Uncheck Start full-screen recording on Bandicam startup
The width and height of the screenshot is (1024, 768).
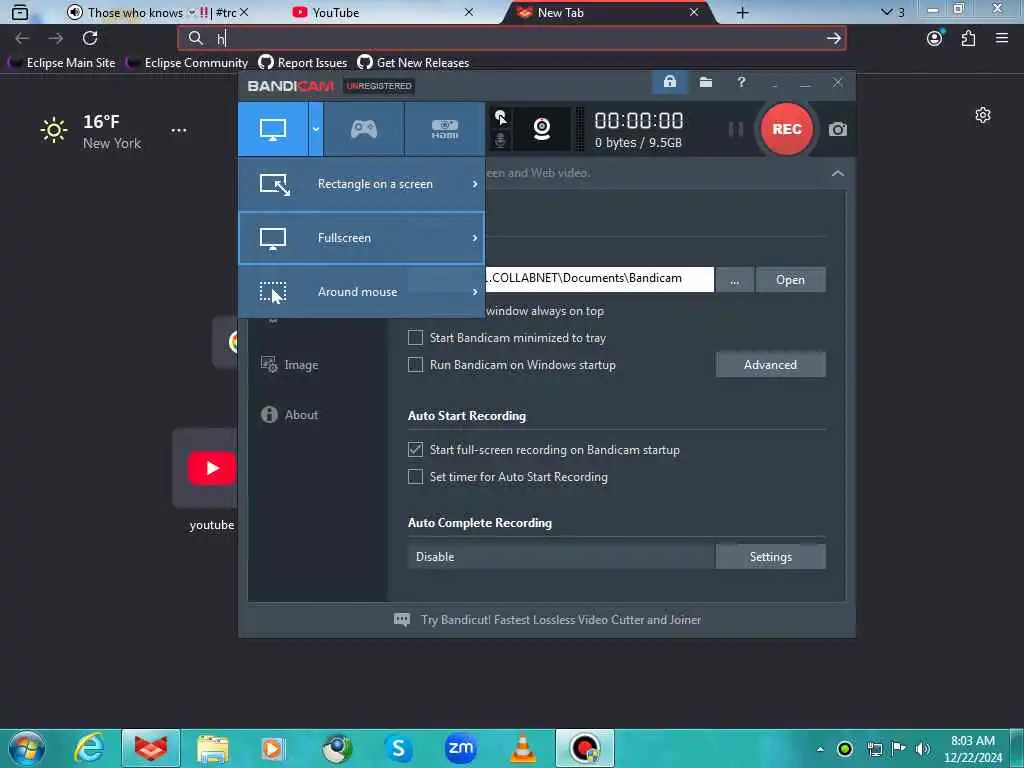pyautogui.click(x=415, y=449)
